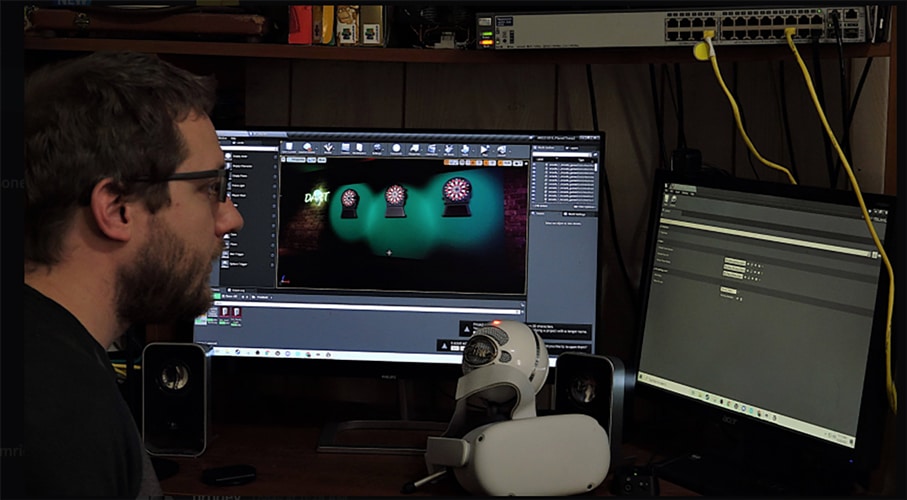The image size is (907, 500).
Task: Open the camera speed control in viewport
Action: tap(518, 163)
